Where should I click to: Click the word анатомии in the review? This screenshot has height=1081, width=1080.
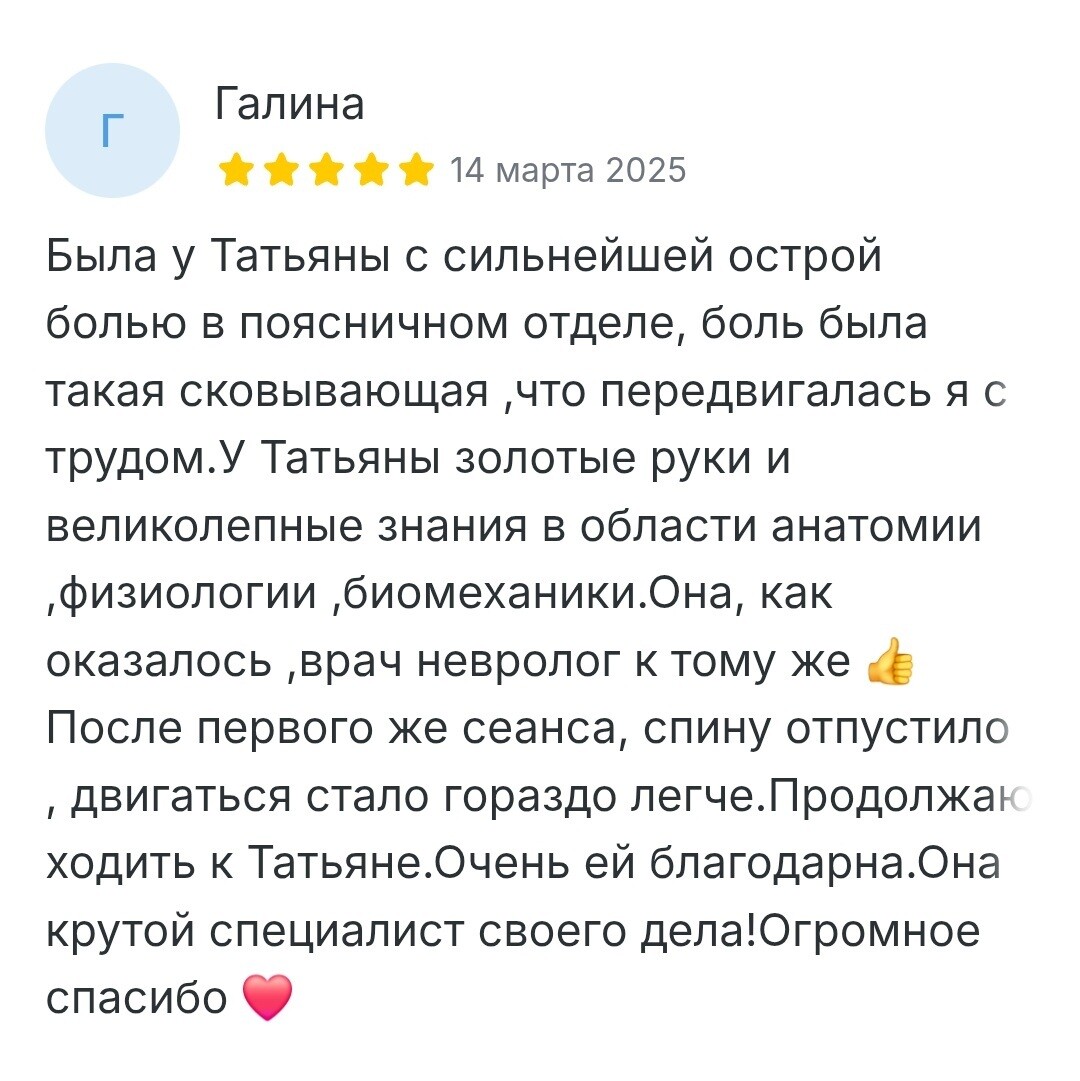coord(875,527)
